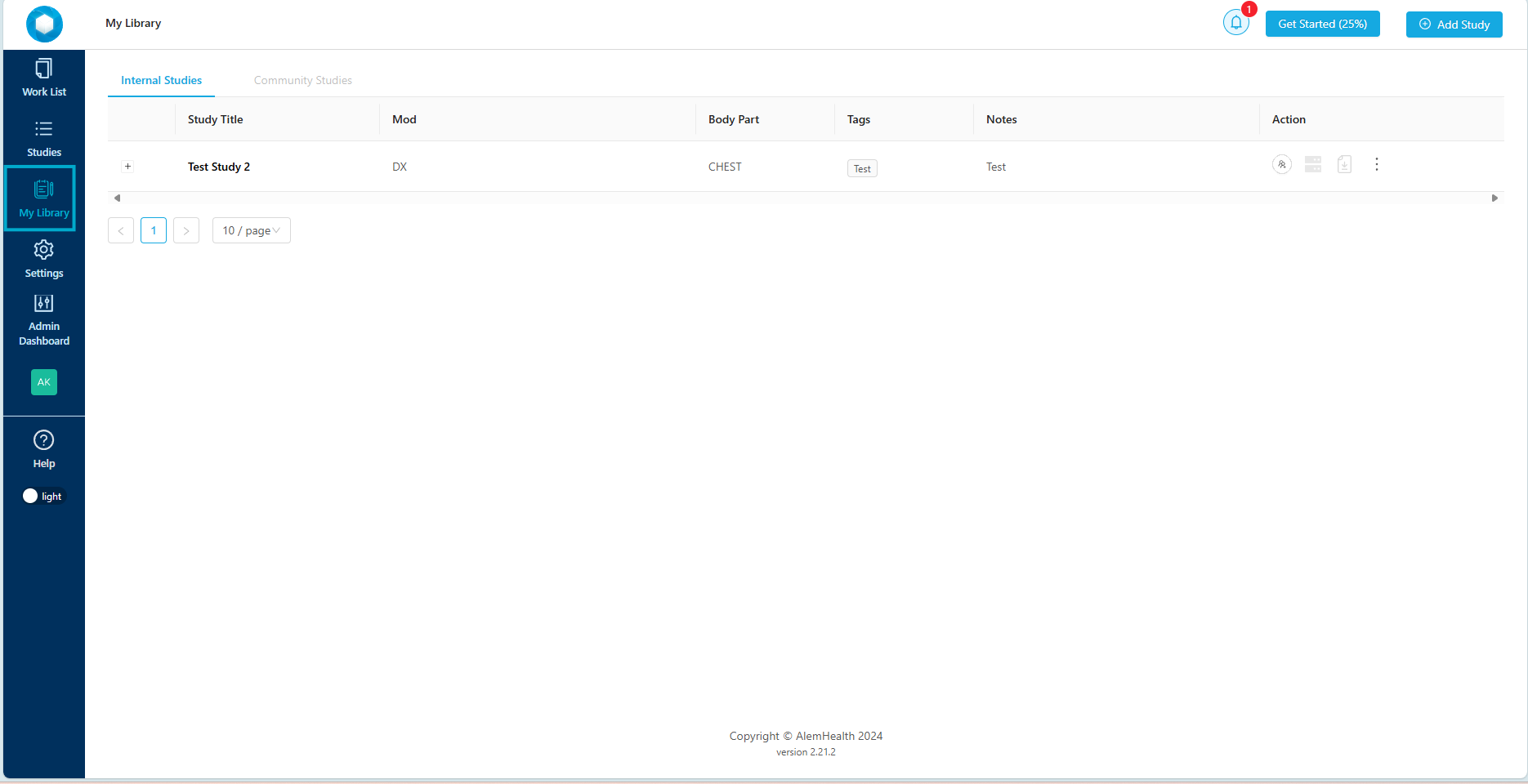Click the Tags column header
Viewport: 1528px width, 784px height.
(859, 119)
